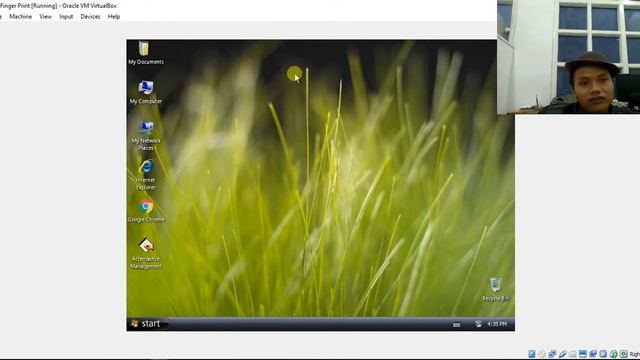This screenshot has width=640, height=360.
Task: Click the hard disk activity status icon
Action: [531, 354]
